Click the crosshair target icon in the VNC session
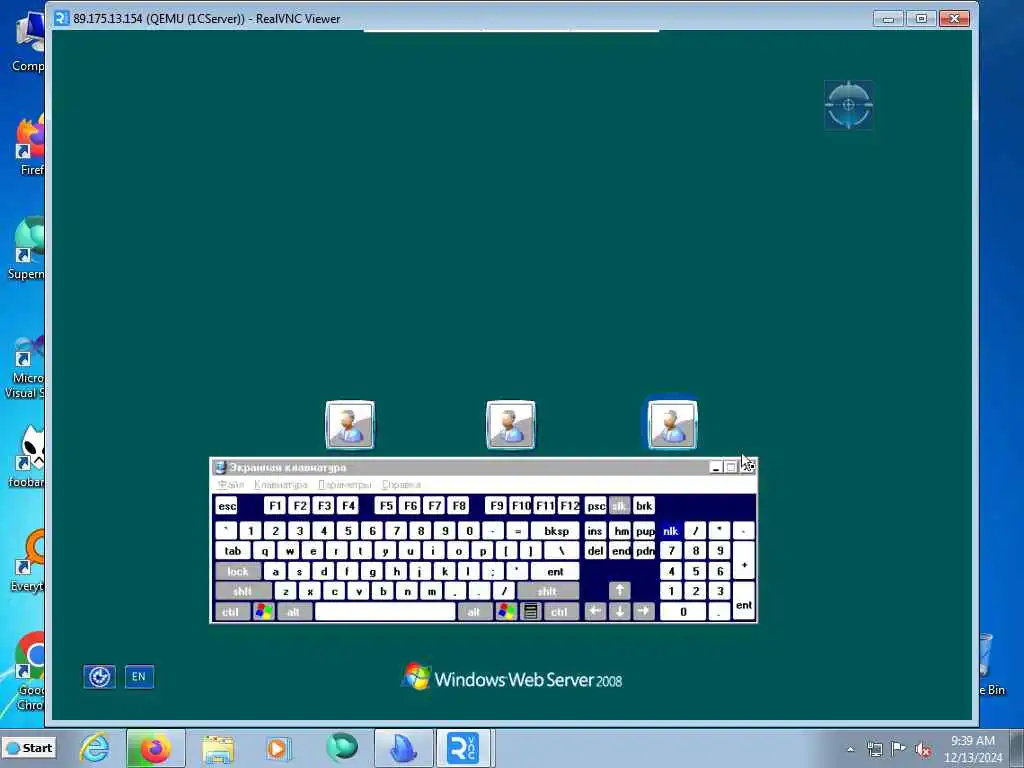The image size is (1024, 768). click(x=848, y=104)
